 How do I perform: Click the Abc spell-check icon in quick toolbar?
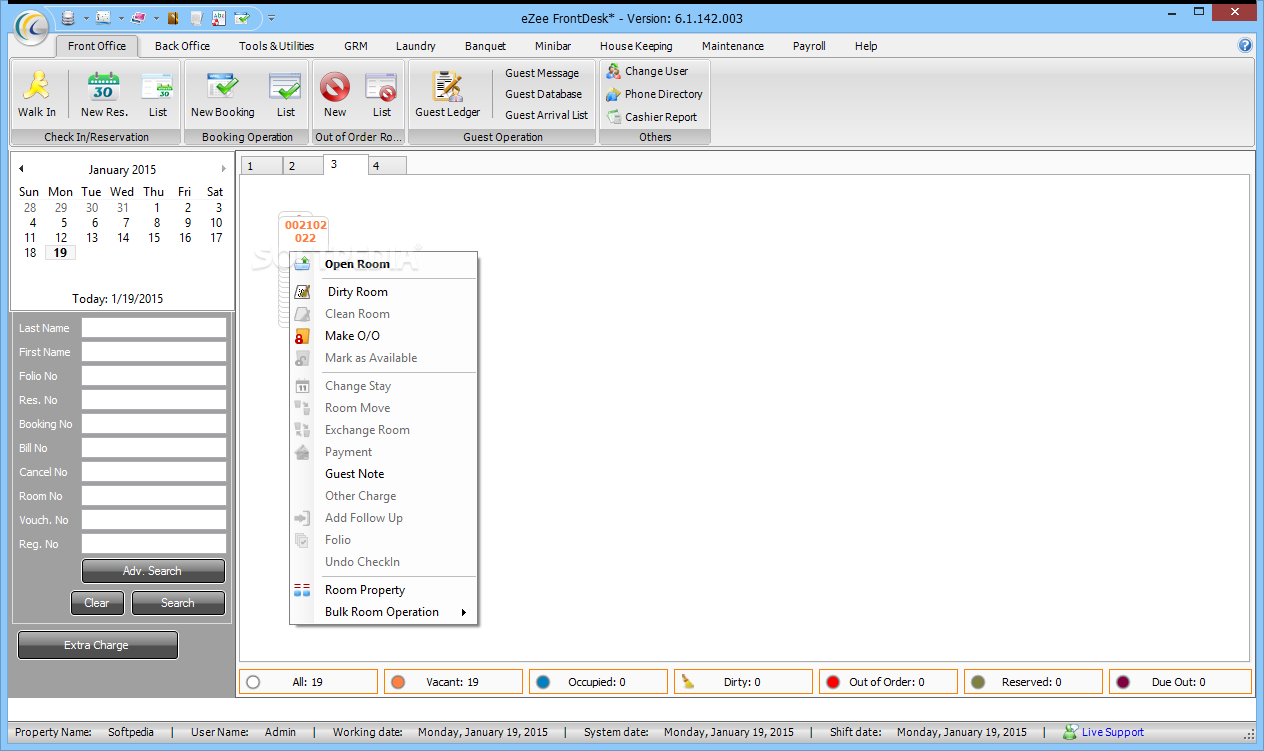pos(219,18)
